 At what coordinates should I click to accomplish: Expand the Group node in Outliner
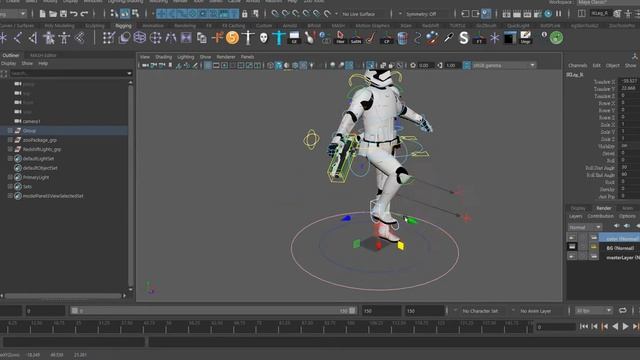pos(10,131)
